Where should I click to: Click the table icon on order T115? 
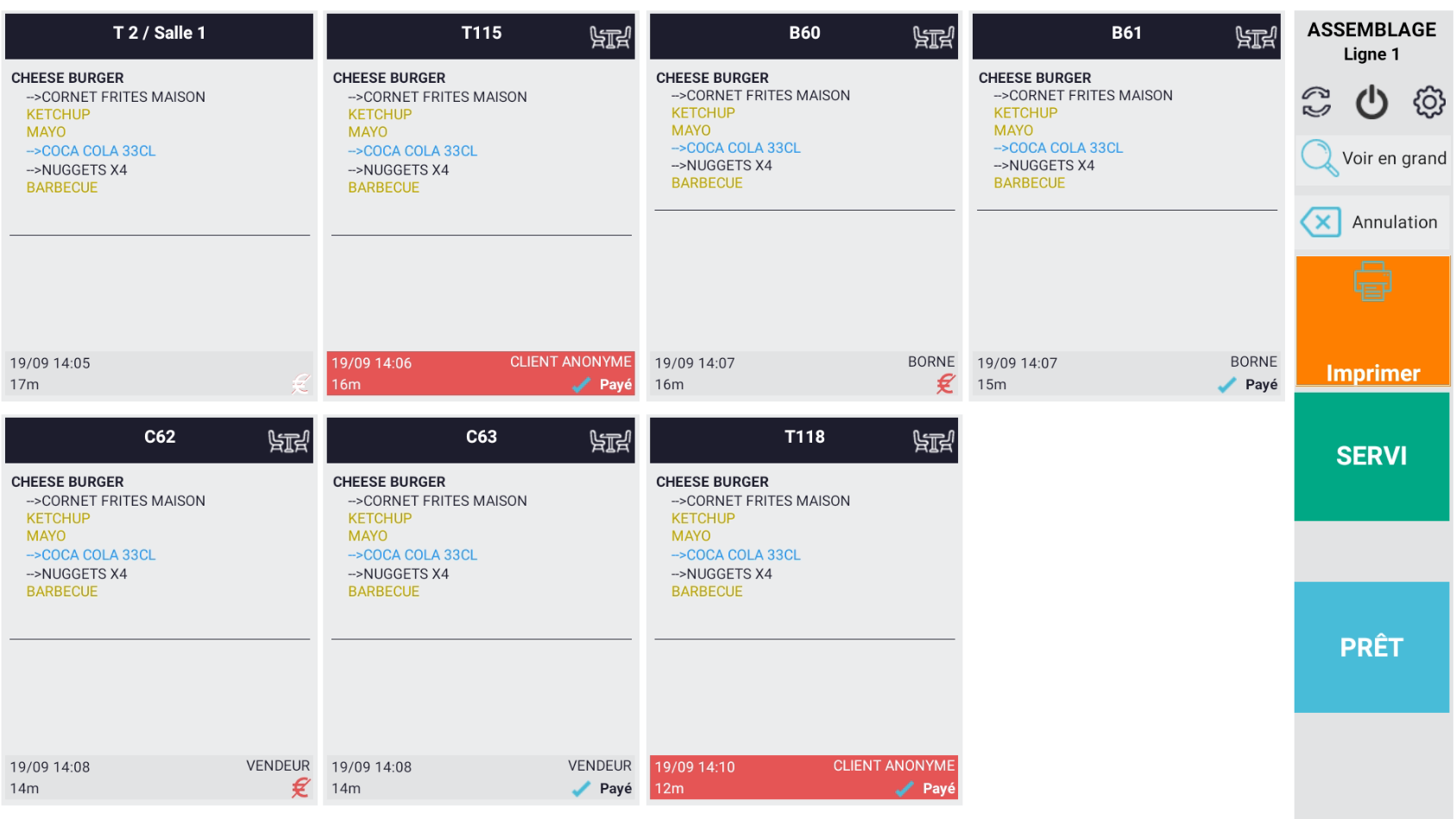click(609, 37)
